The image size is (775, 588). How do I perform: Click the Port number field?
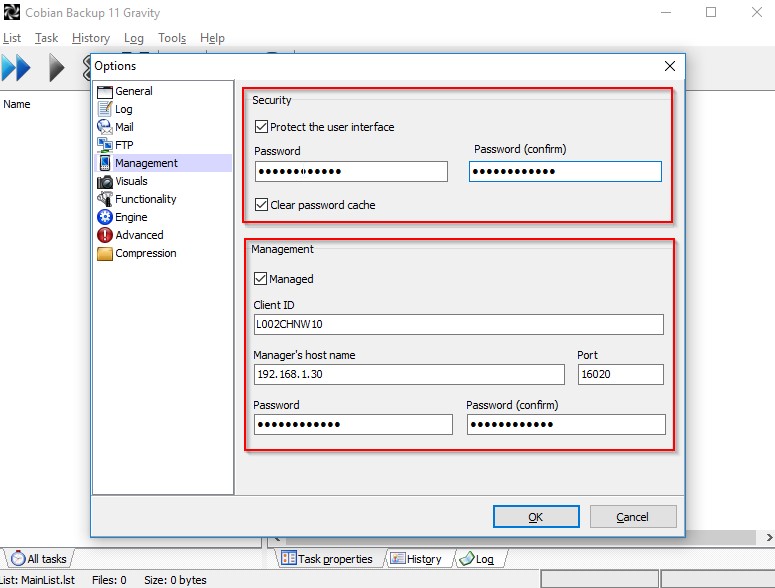620,374
